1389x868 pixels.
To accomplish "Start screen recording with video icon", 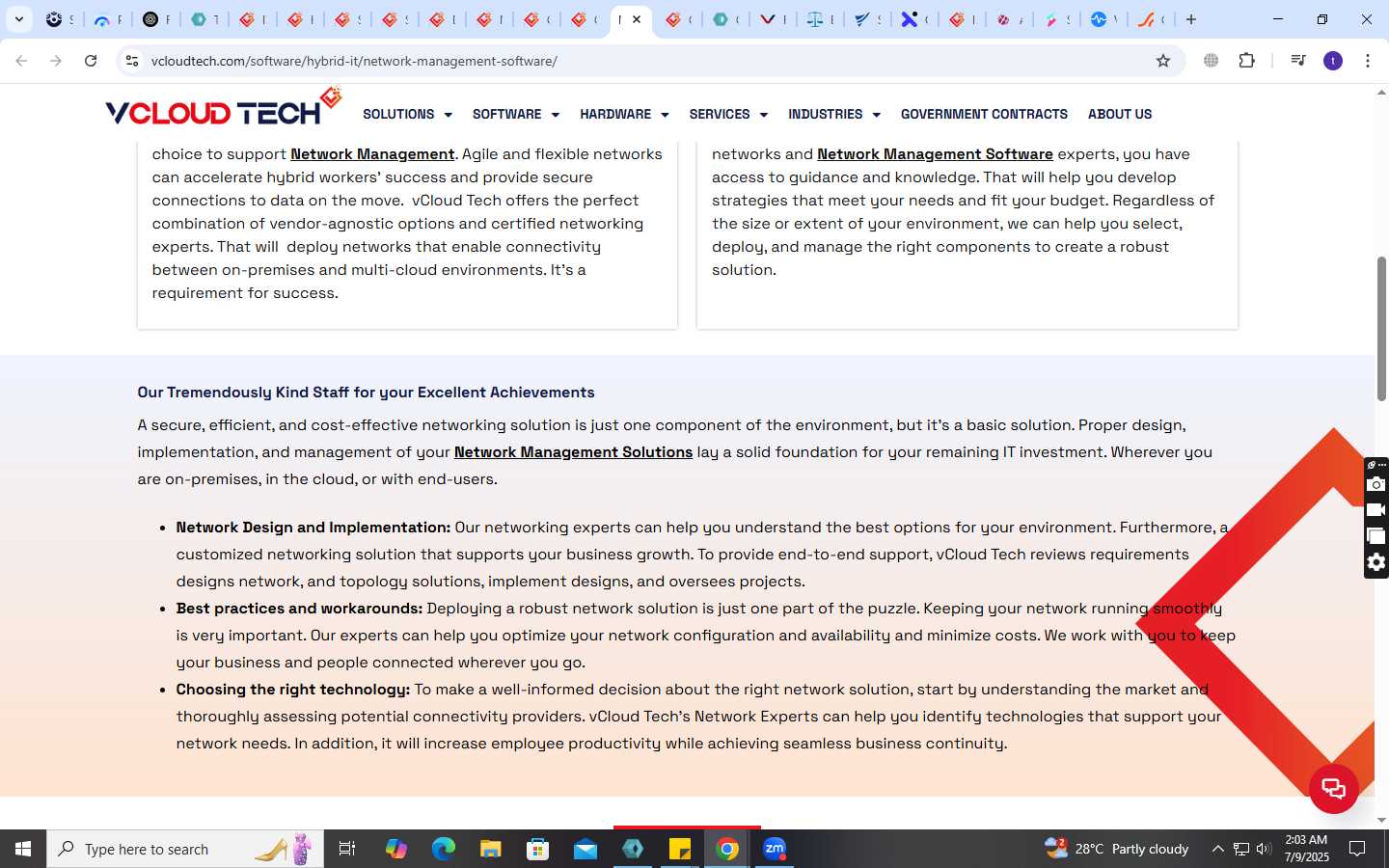I will point(1376,510).
